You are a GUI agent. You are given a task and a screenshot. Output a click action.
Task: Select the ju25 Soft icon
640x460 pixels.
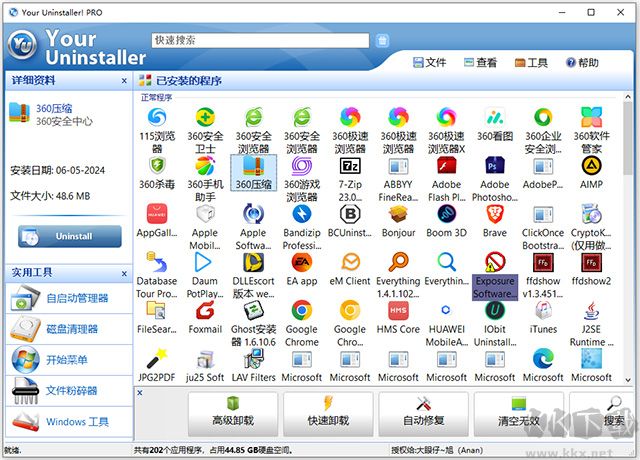coord(205,358)
